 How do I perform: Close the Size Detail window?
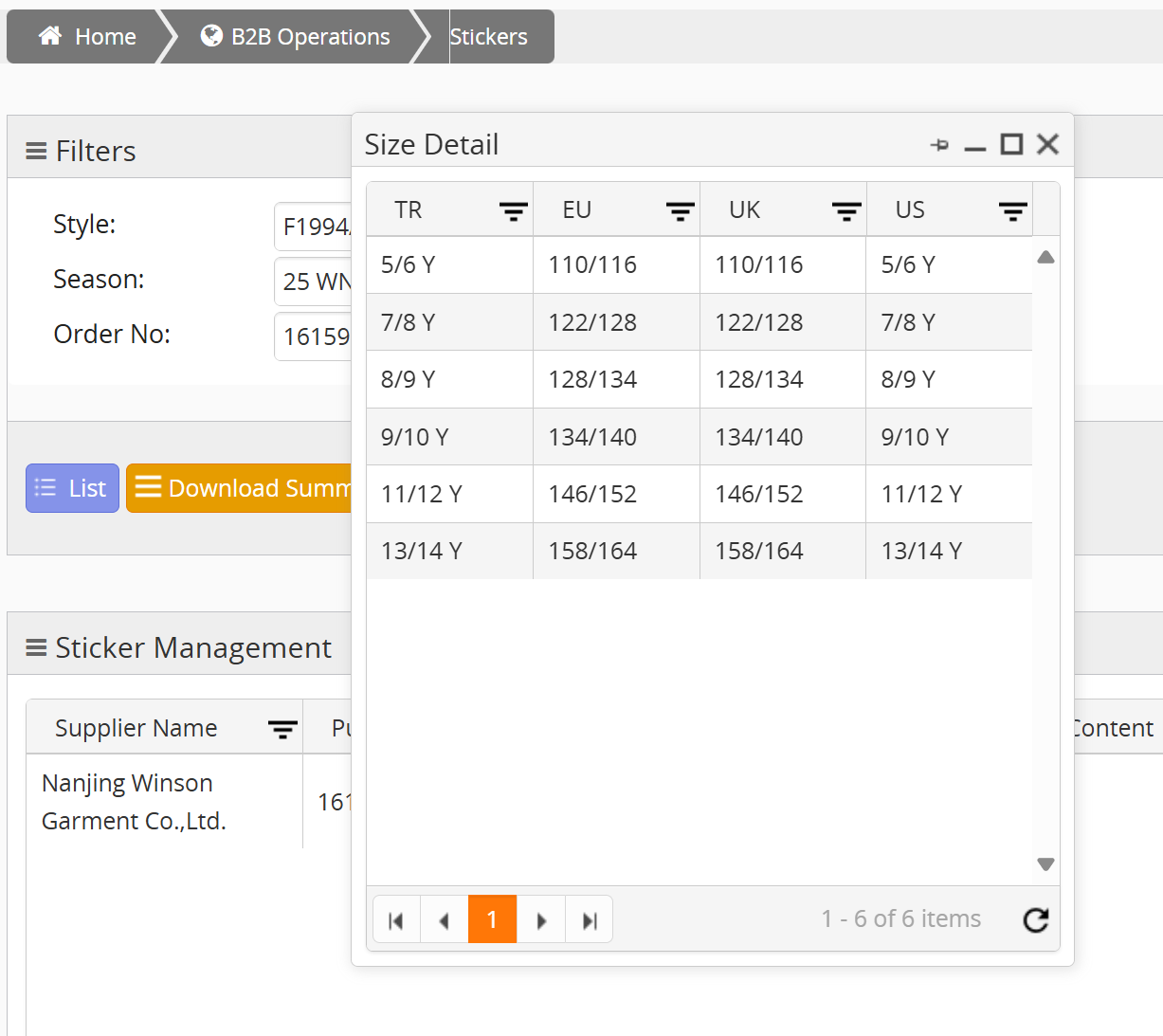click(x=1047, y=144)
